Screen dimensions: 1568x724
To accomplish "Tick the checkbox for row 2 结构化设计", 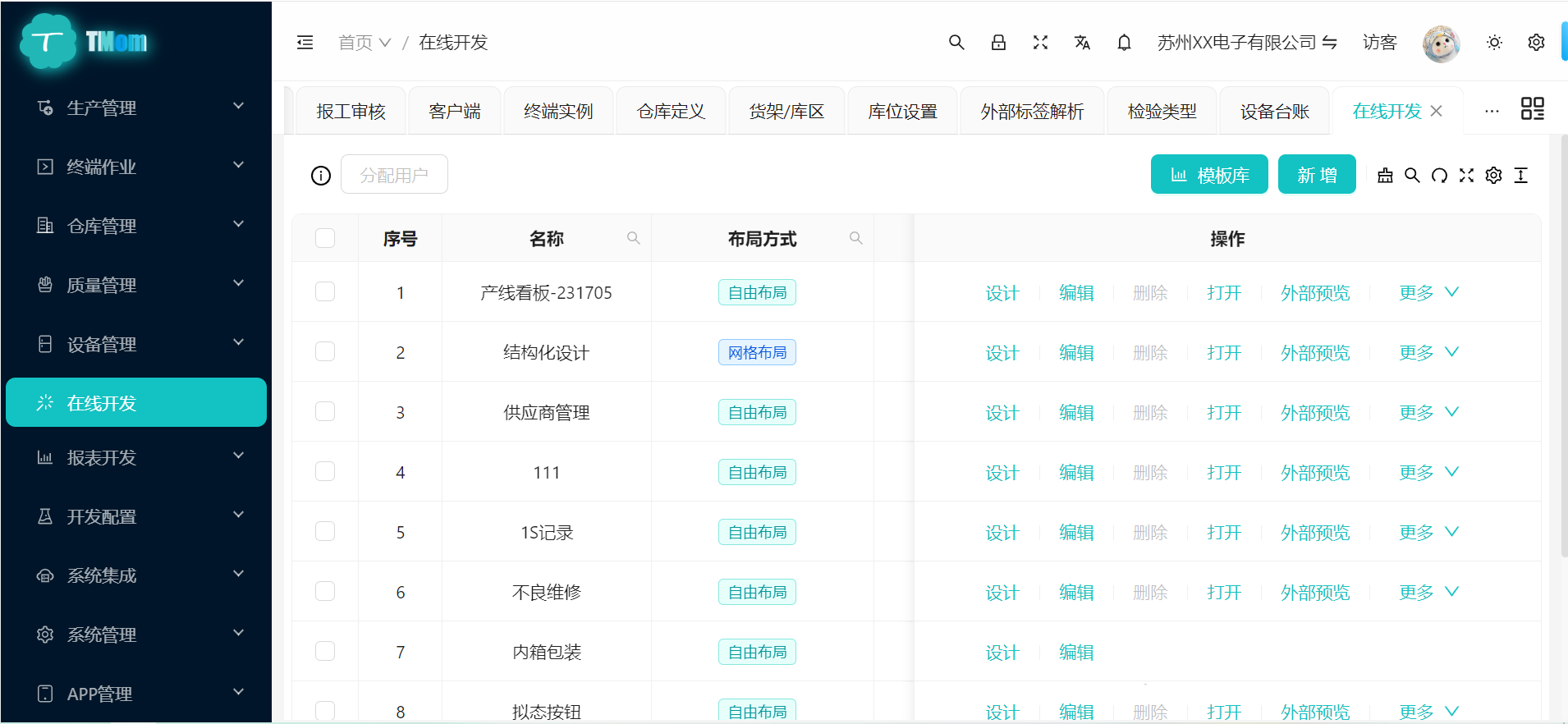I will coord(325,352).
